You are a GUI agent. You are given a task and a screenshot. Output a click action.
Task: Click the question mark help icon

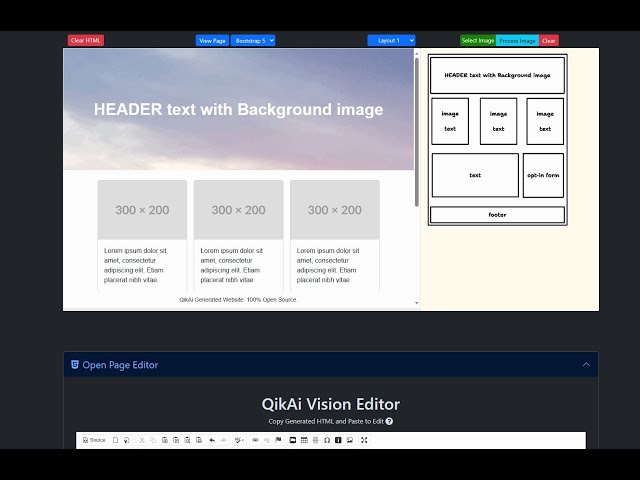tap(389, 421)
